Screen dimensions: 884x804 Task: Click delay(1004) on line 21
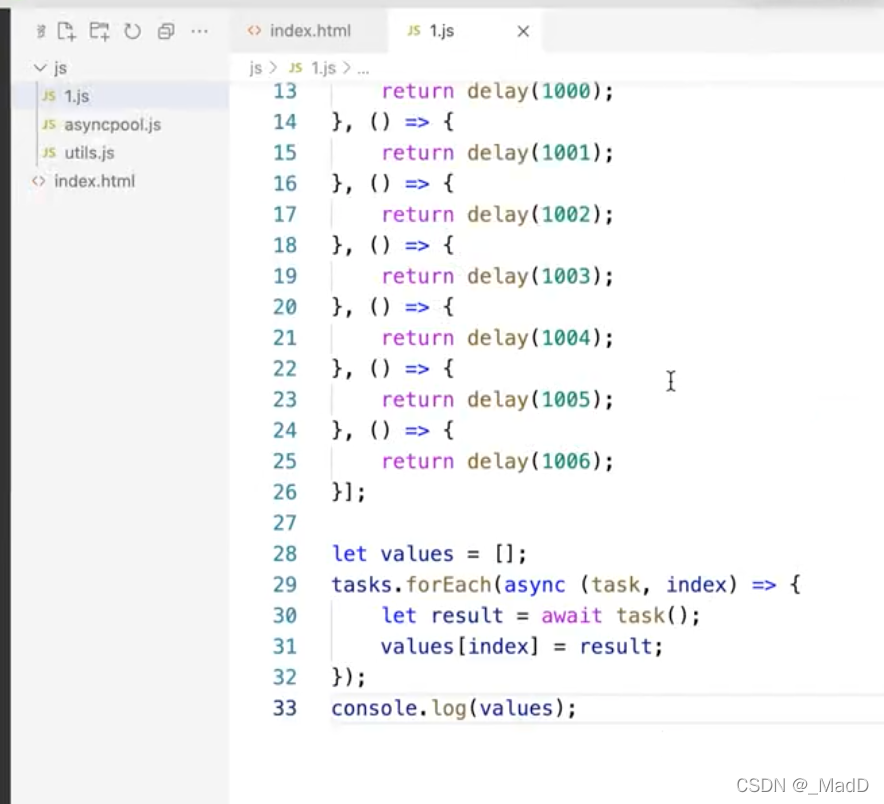534,338
